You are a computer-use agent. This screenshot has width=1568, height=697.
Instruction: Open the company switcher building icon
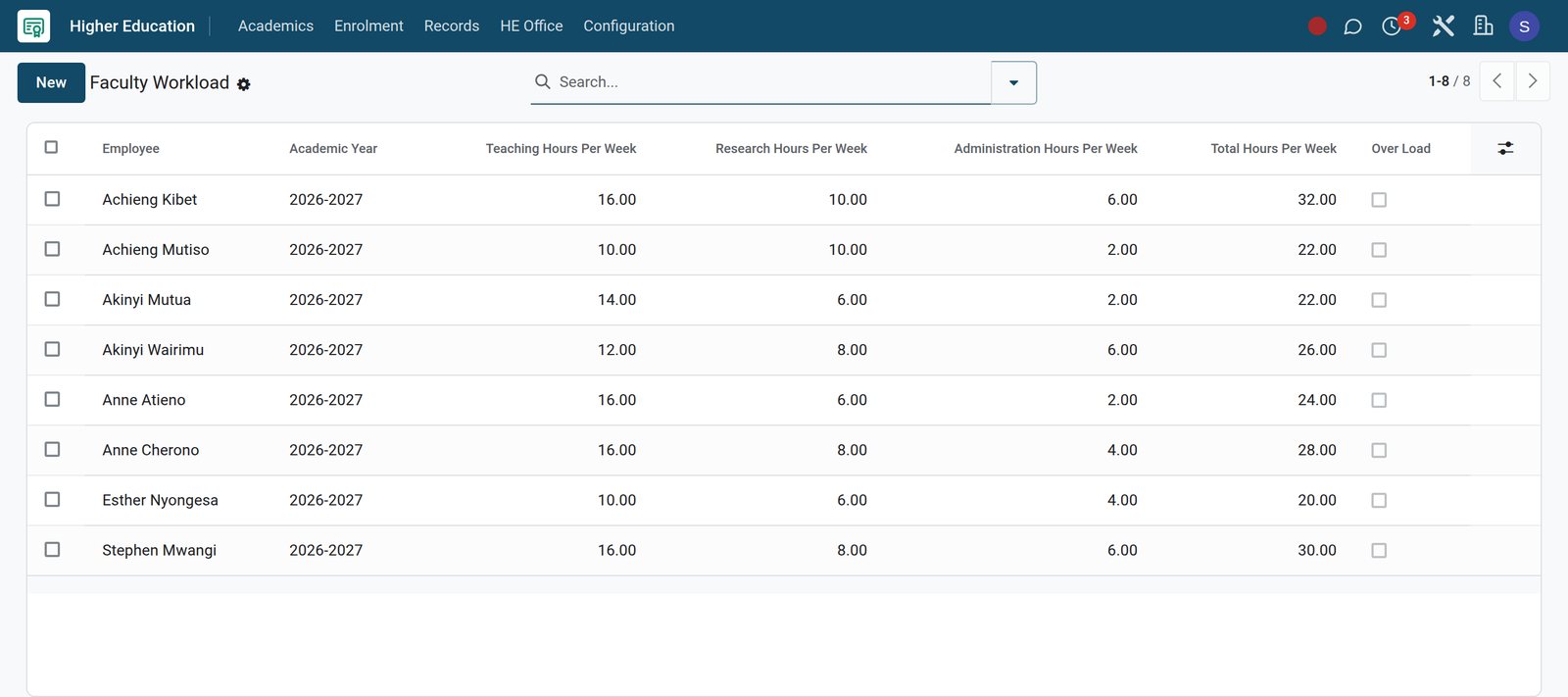(x=1484, y=26)
